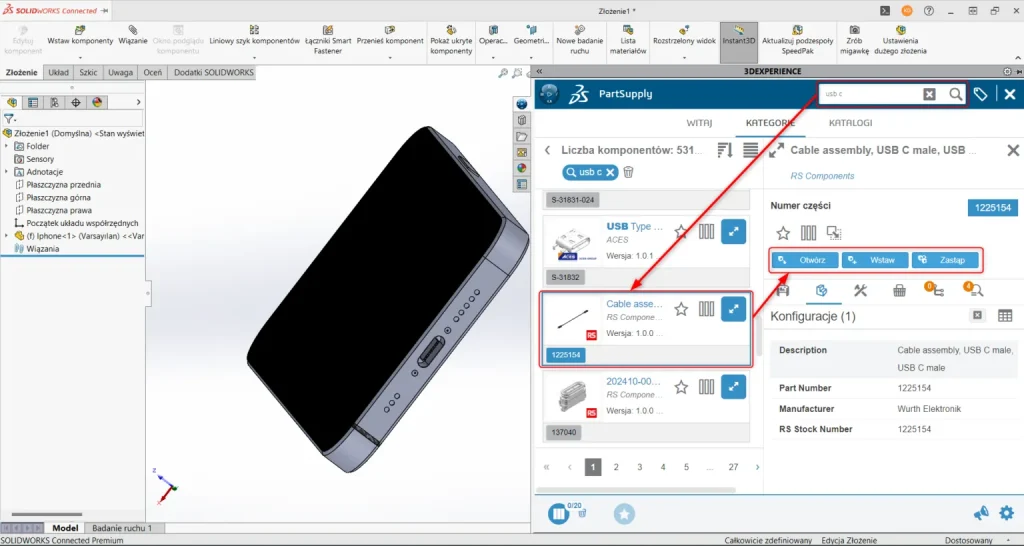
Task: Expand the Adnotacje tree node
Action: pos(7,172)
